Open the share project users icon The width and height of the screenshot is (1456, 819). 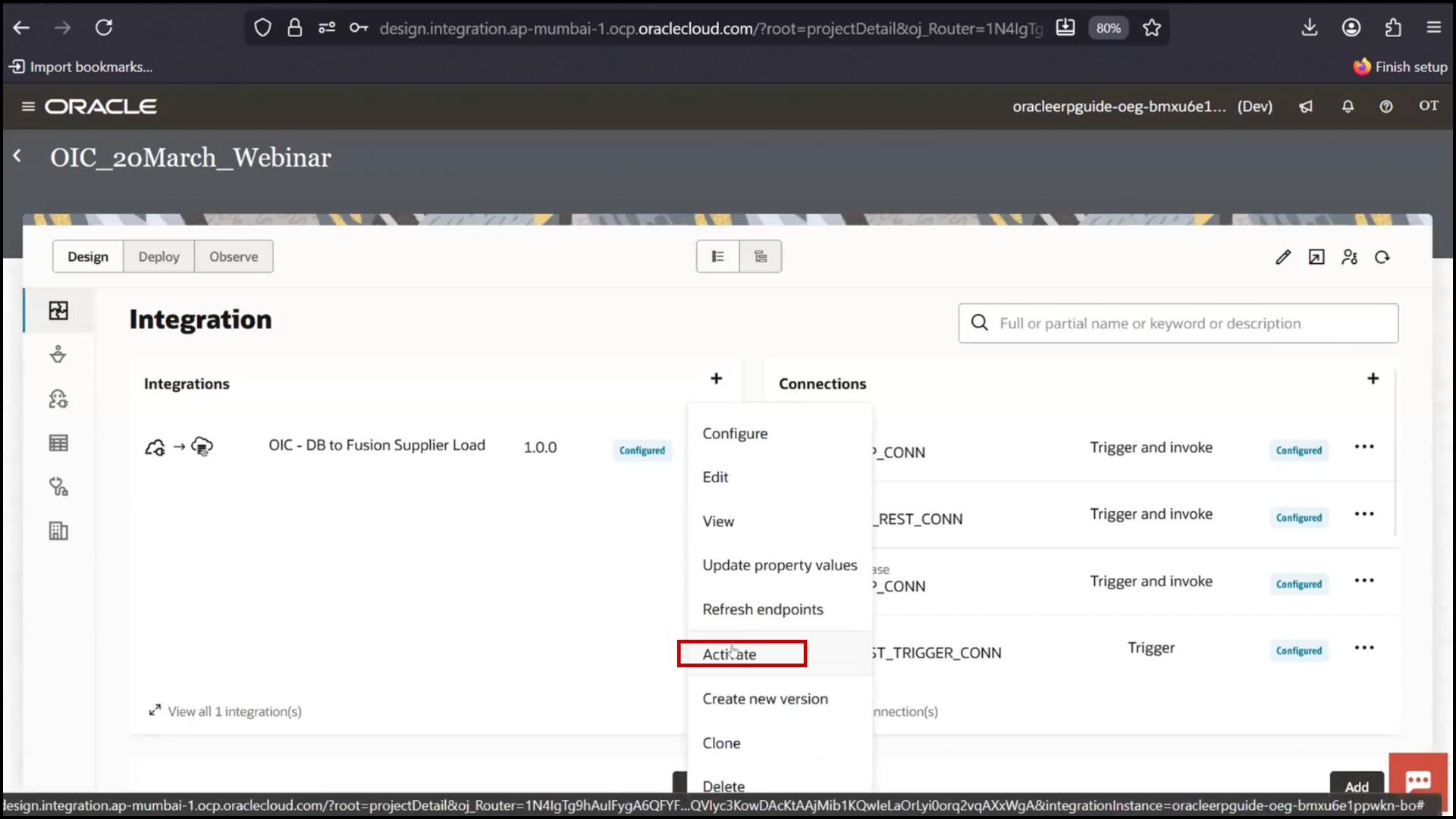click(1350, 257)
